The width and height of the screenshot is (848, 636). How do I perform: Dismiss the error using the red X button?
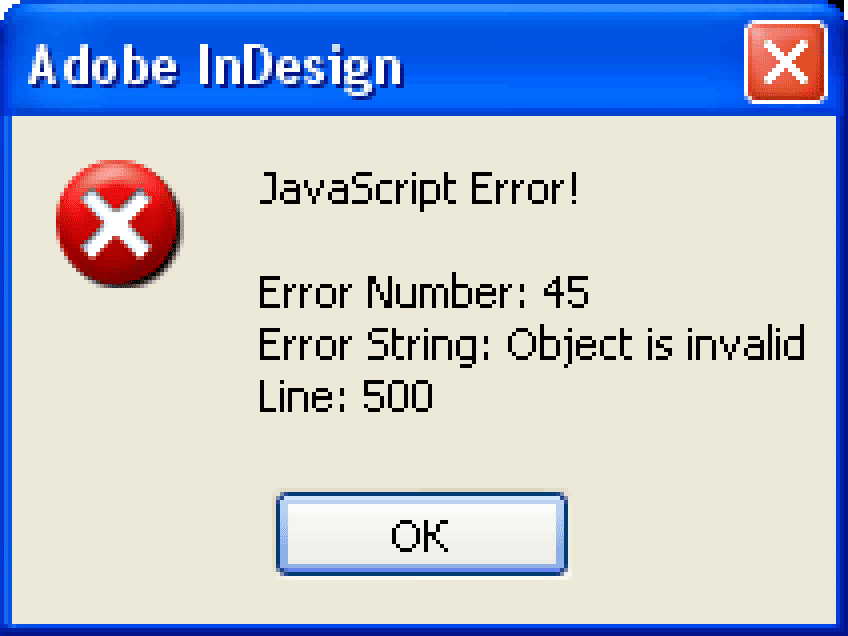point(786,62)
